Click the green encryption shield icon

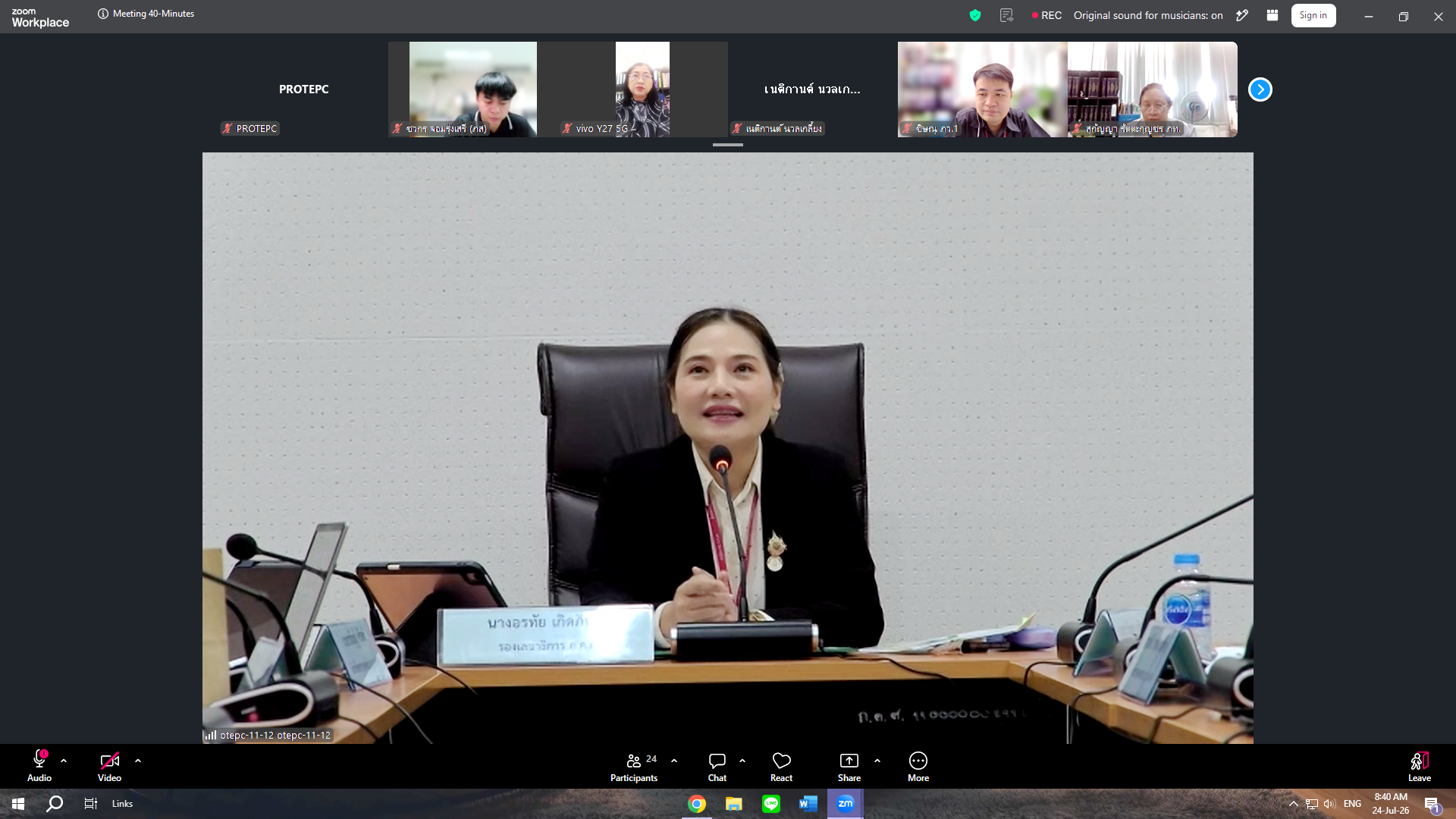975,15
